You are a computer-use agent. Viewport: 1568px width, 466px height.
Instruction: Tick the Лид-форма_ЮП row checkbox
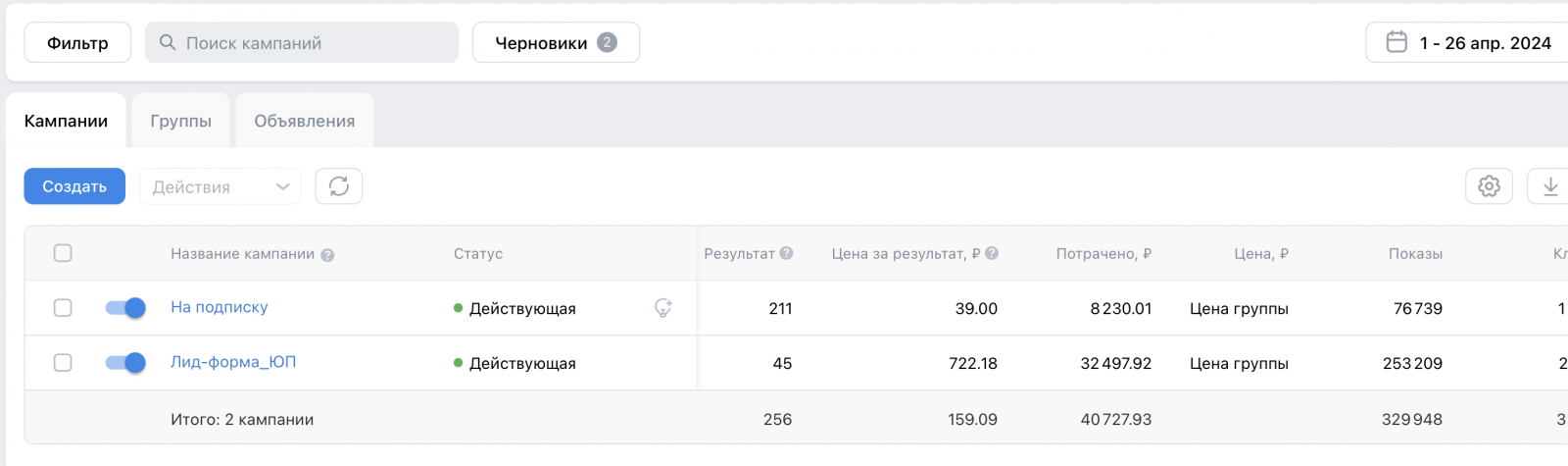point(63,363)
